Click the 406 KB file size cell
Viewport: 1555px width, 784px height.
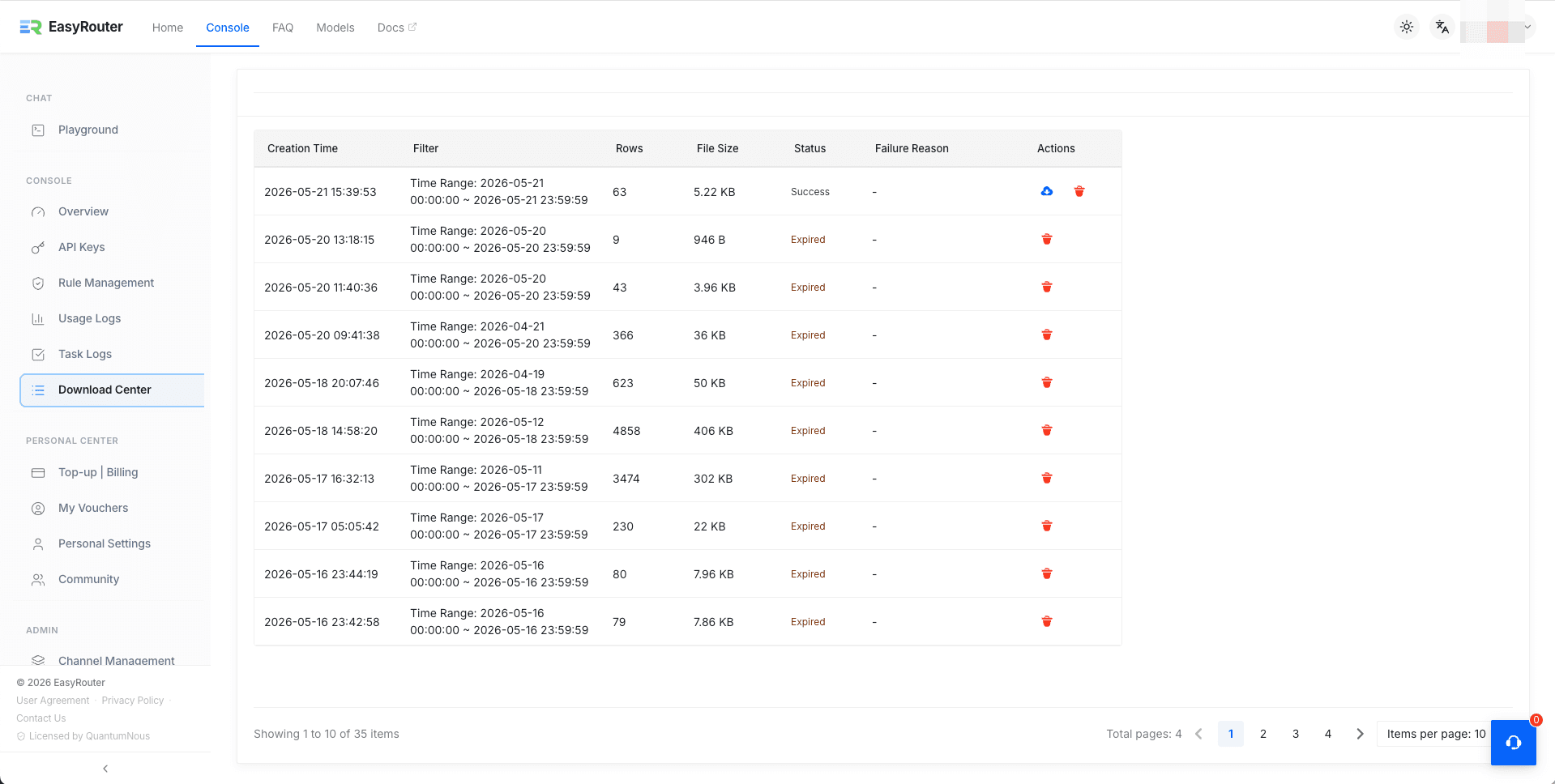tap(713, 431)
